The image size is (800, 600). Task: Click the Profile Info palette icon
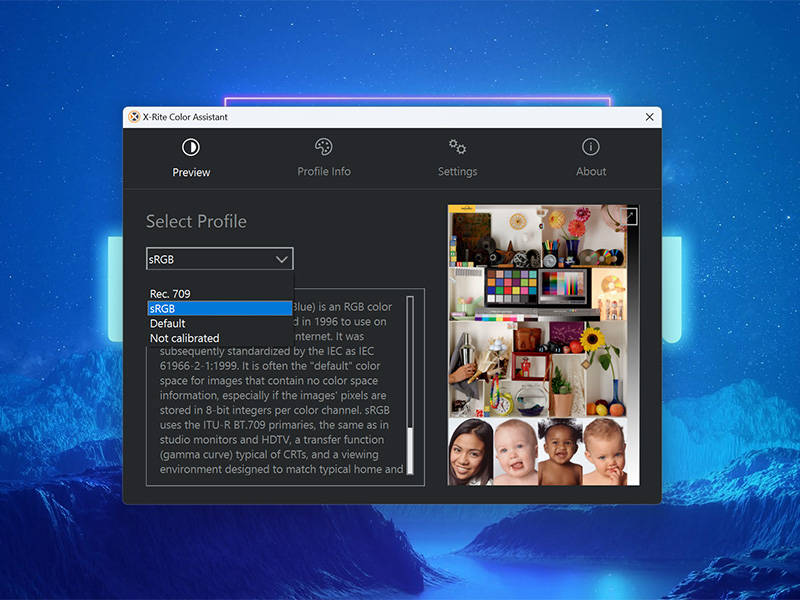point(323,147)
